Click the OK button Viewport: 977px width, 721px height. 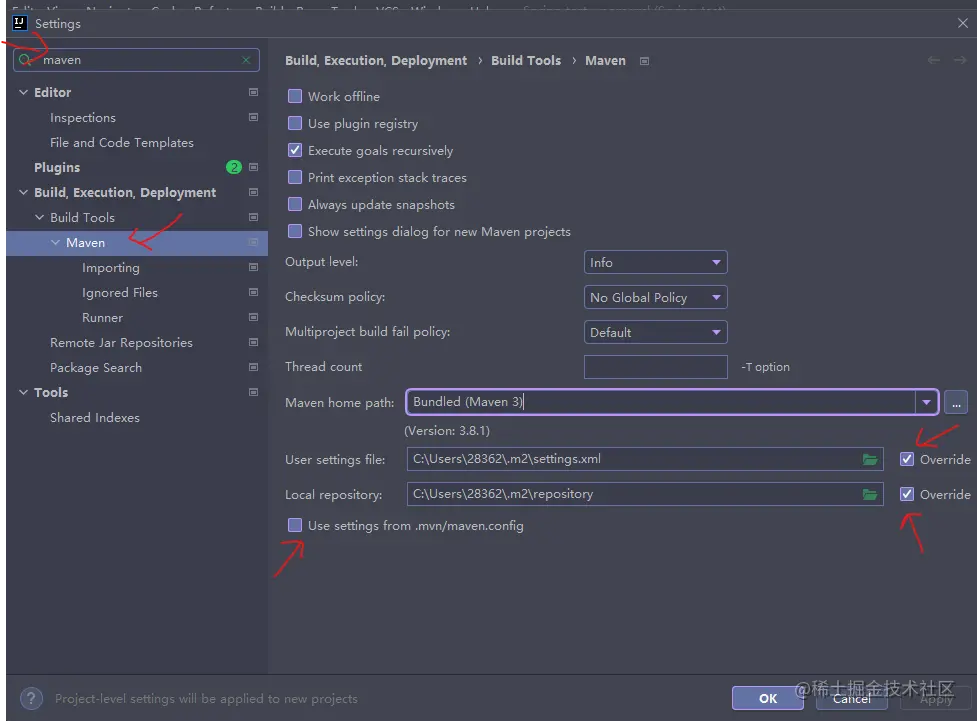coord(768,699)
